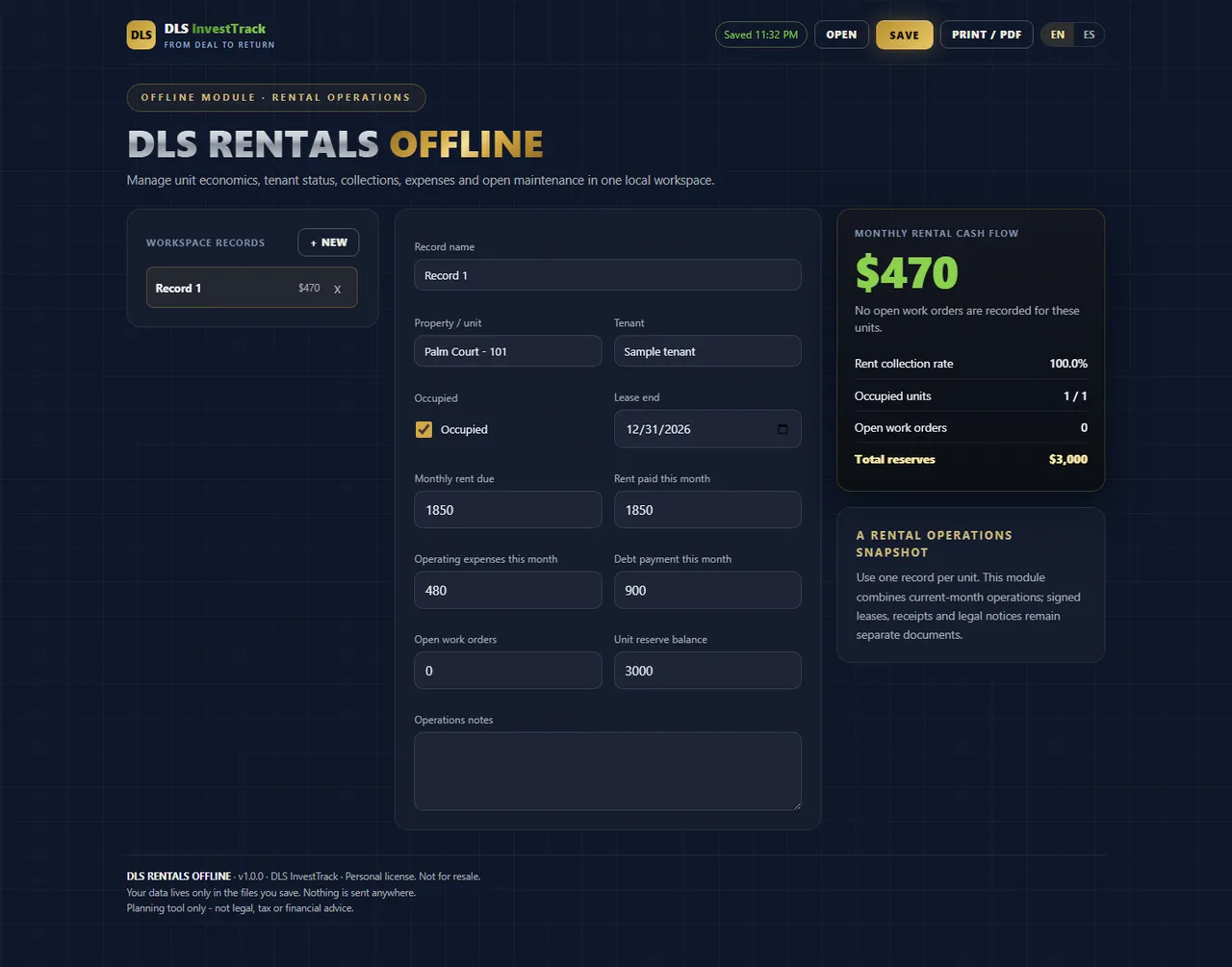Click the A Rental Operations Snapshot heading
The width and height of the screenshot is (1232, 967).
coord(934,544)
